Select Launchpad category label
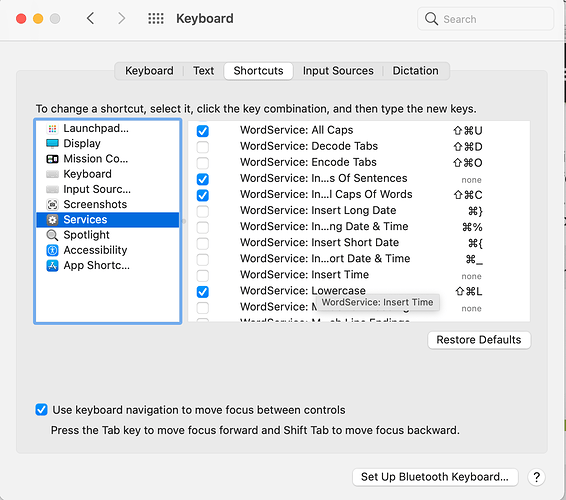 tap(96, 129)
